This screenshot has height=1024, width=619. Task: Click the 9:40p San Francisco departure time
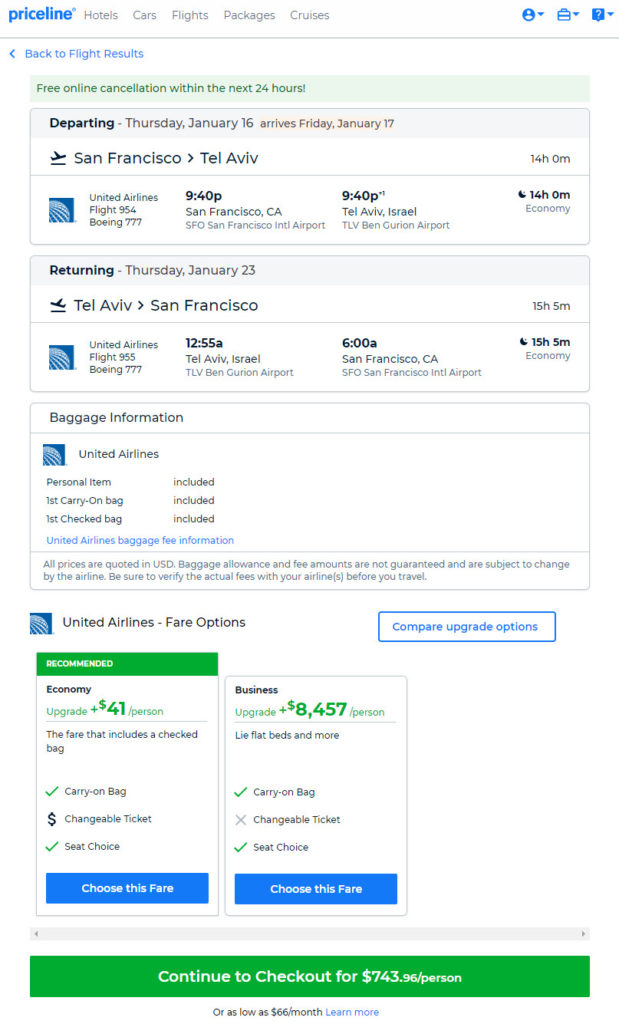click(204, 195)
